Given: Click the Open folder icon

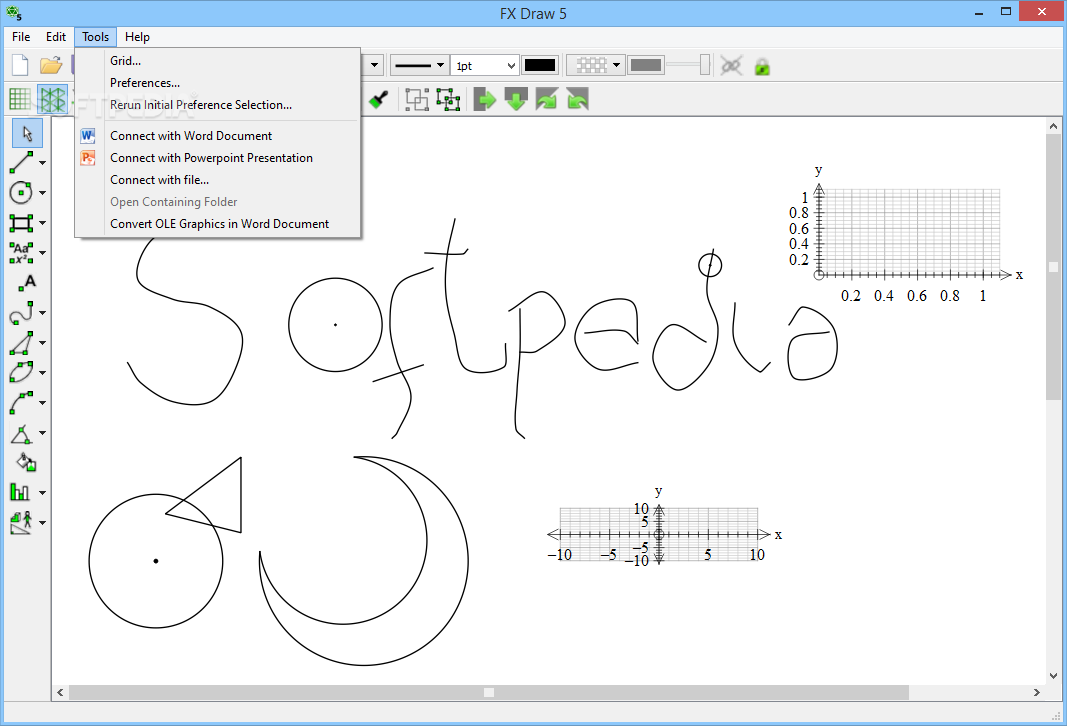Looking at the screenshot, I should pos(50,65).
